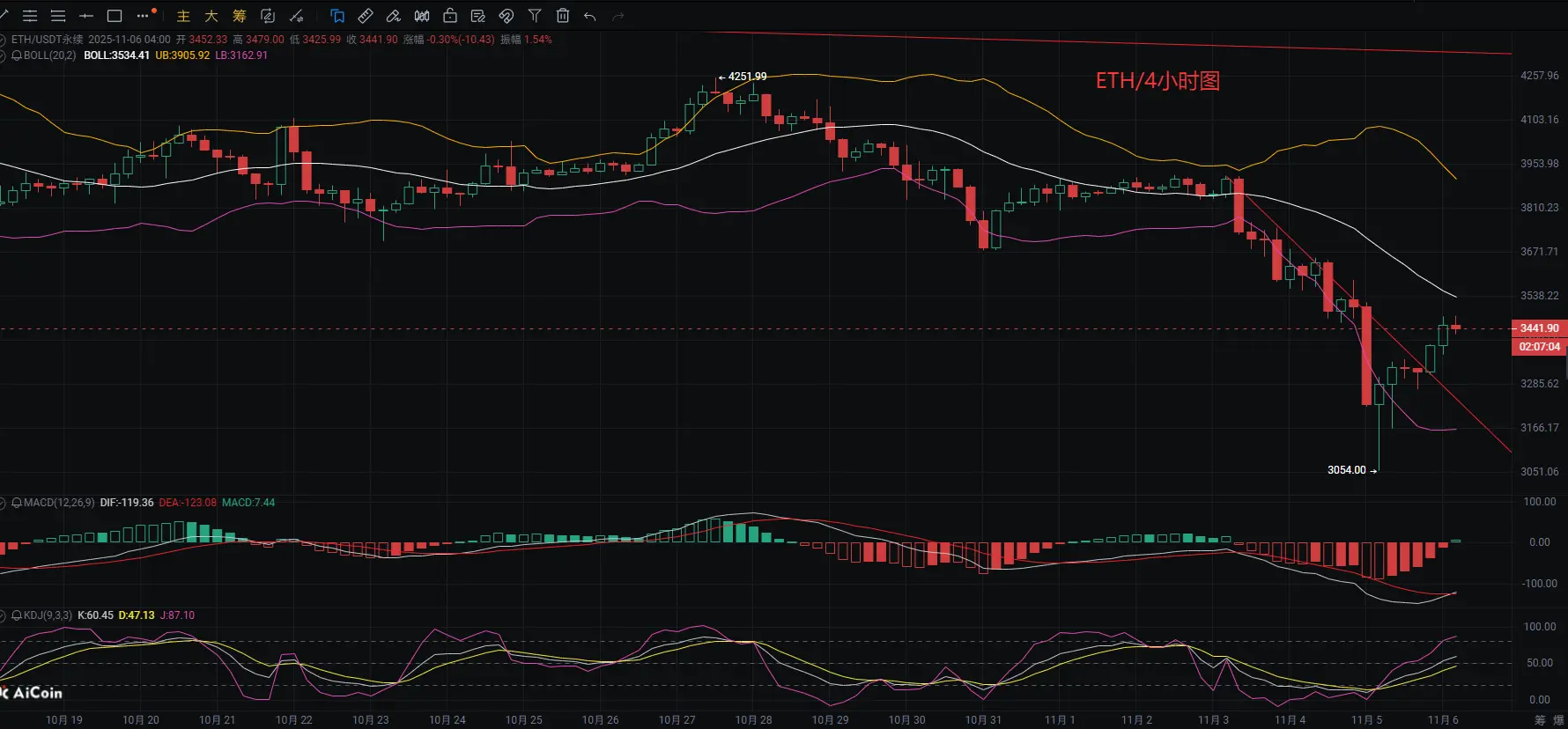
Task: Toggle the hide drawings eye-slash icon
Action: pyautogui.click(x=507, y=16)
